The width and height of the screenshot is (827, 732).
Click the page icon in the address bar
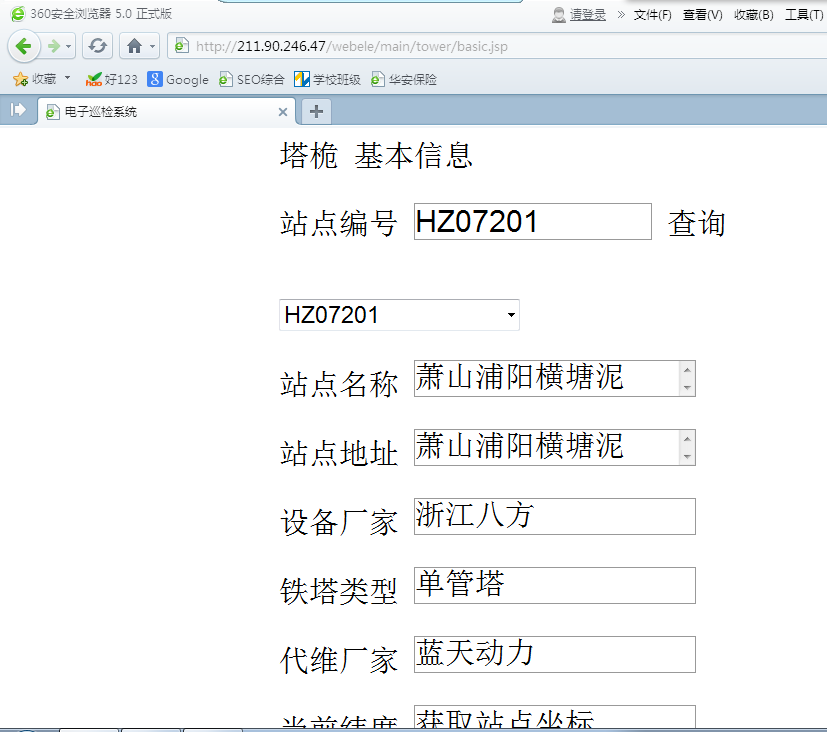tap(181, 46)
